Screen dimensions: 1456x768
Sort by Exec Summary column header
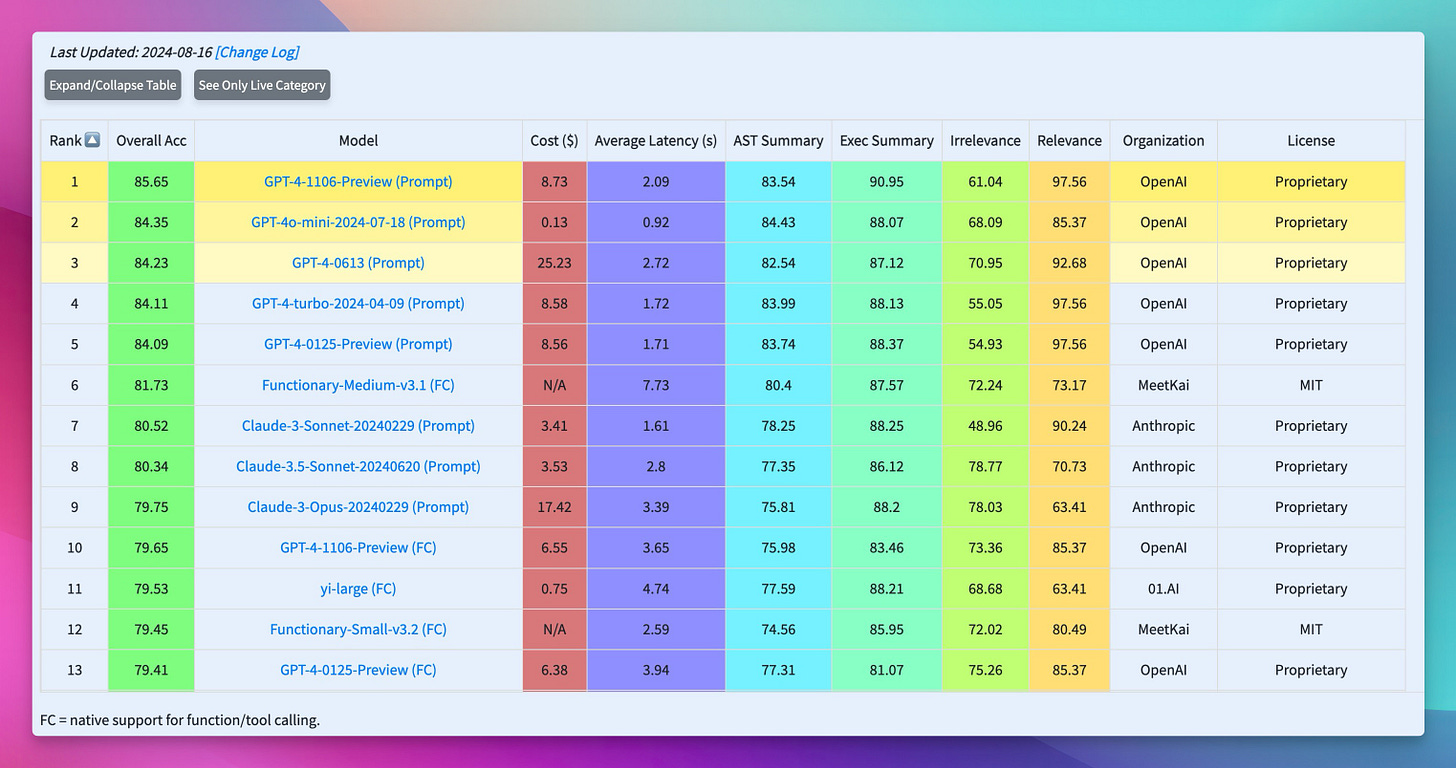(x=887, y=141)
